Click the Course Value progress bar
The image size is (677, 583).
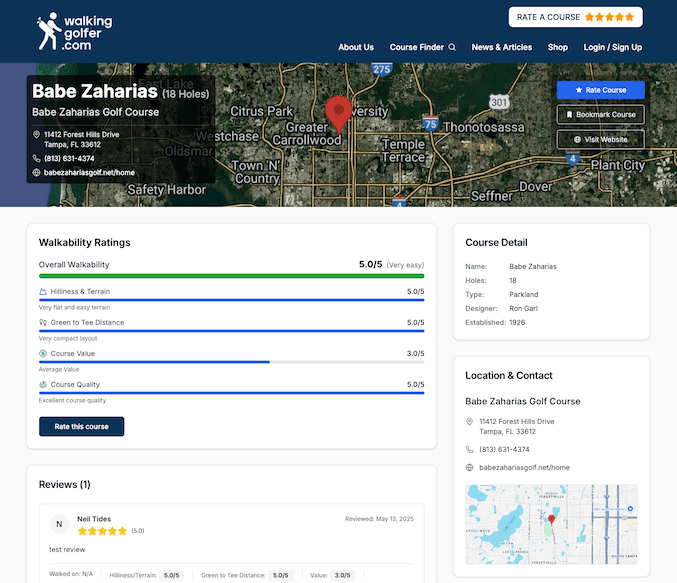[231, 362]
